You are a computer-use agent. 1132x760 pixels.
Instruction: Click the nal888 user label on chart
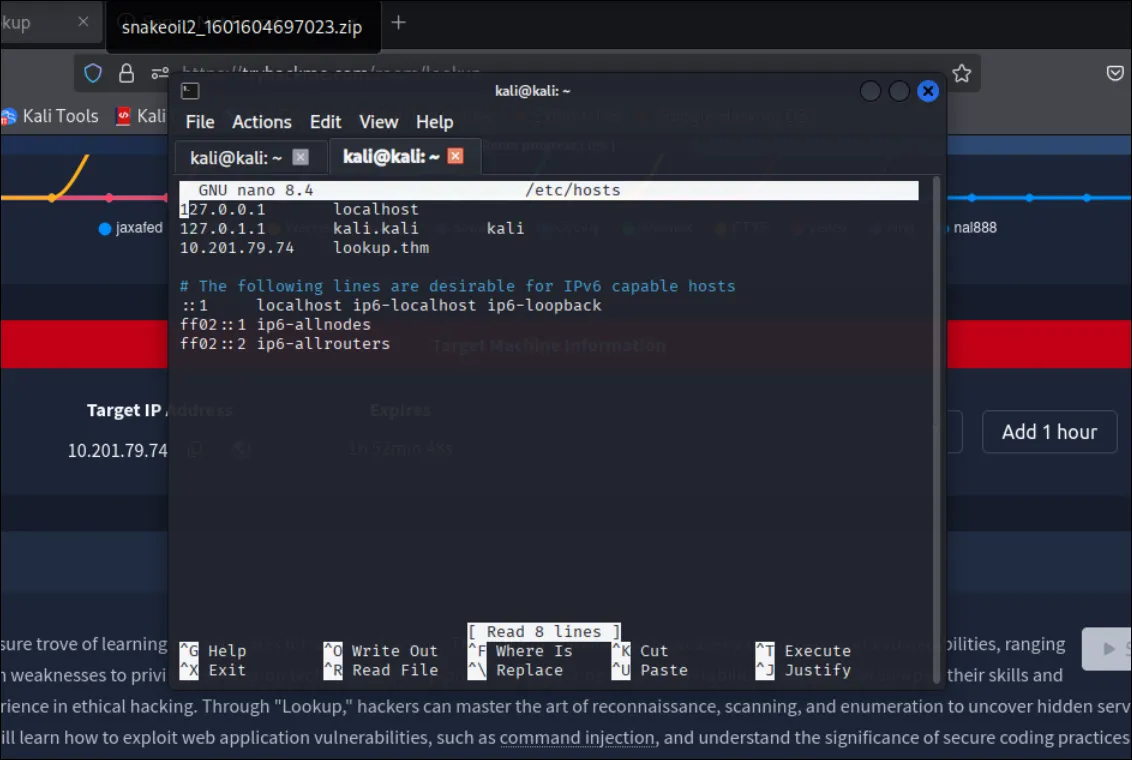pyautogui.click(x=975, y=227)
